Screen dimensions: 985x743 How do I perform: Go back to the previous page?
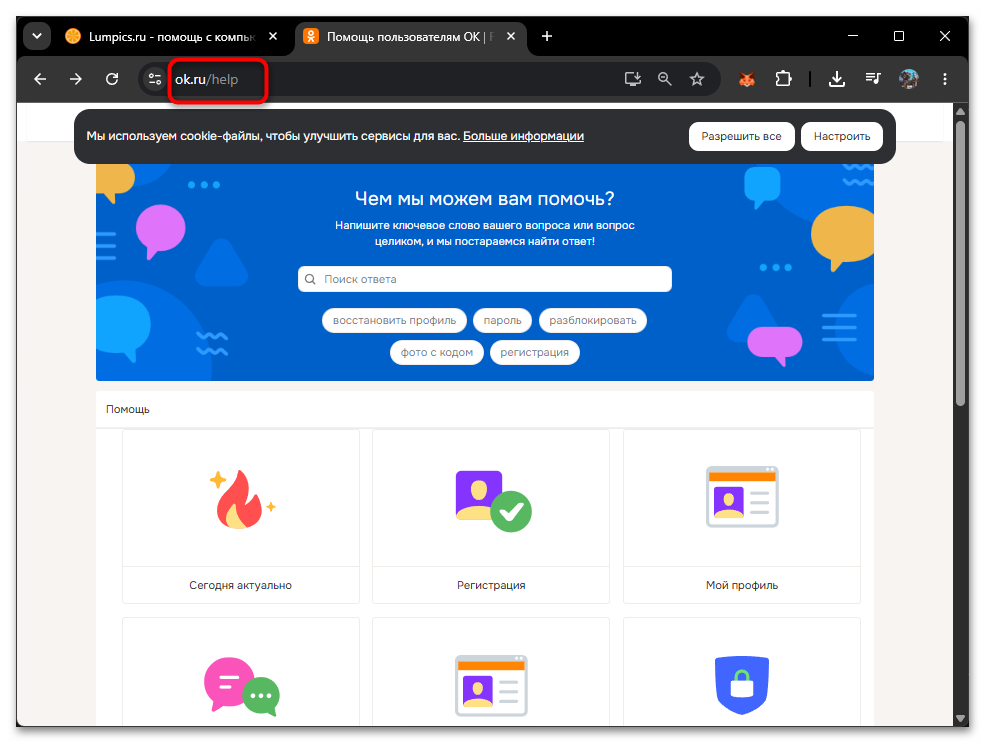[x=40, y=79]
